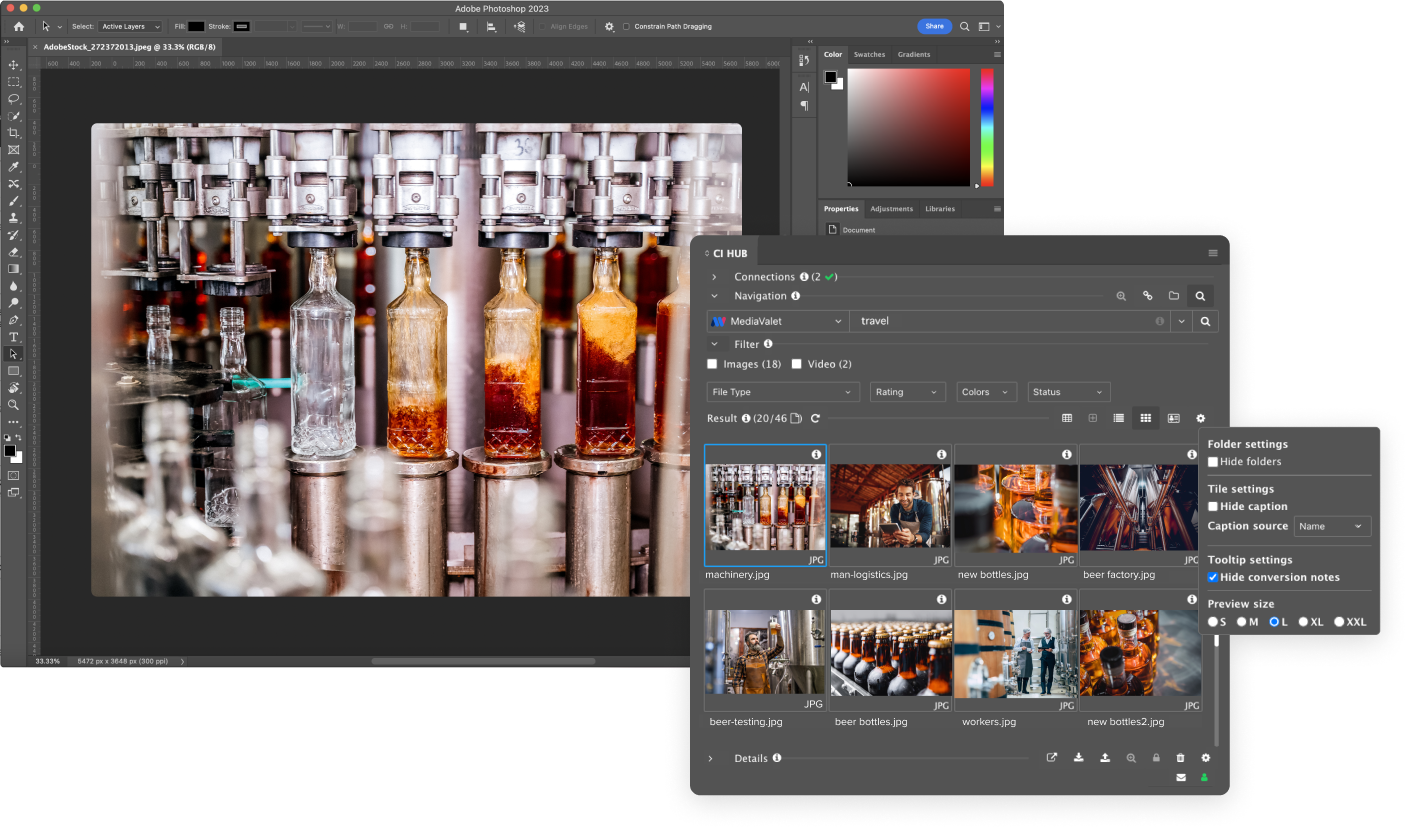Click the link icon in CI HUB Navigation

1148,296
